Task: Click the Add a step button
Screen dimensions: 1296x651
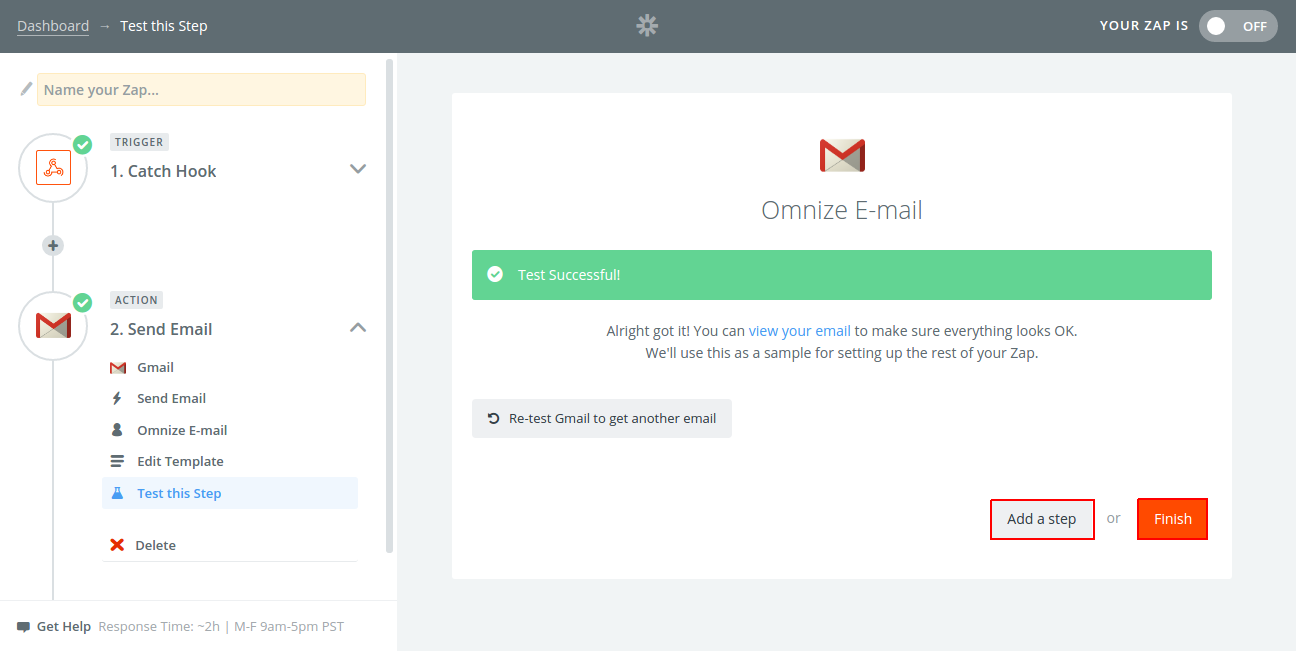Action: [x=1042, y=519]
